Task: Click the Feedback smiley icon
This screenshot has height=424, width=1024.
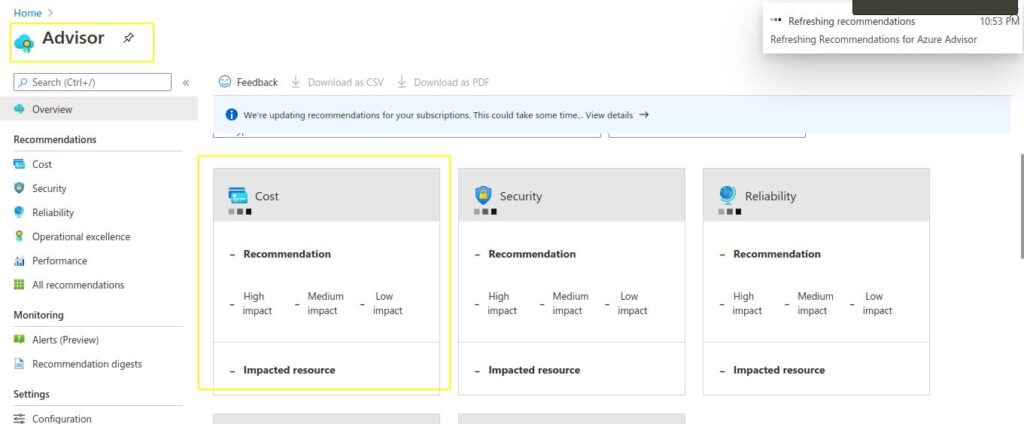Action: click(225, 81)
